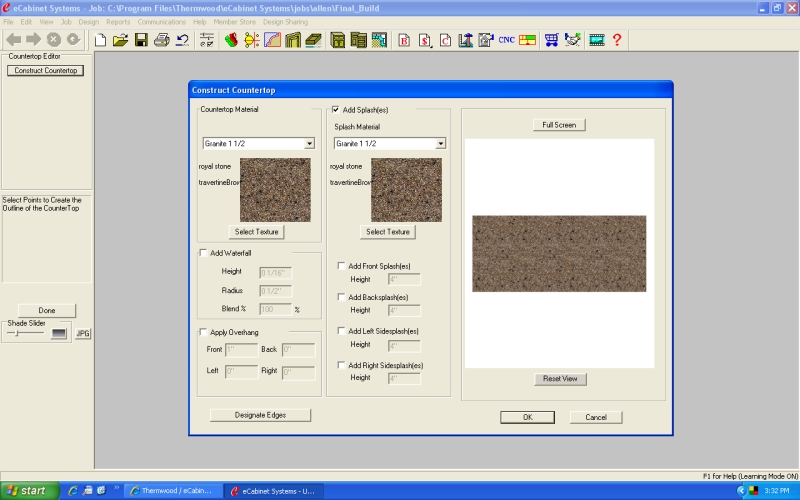The height and width of the screenshot is (500, 800).
Task: Click the red-yellow nesting layout icon
Action: pyautogui.click(x=527, y=40)
